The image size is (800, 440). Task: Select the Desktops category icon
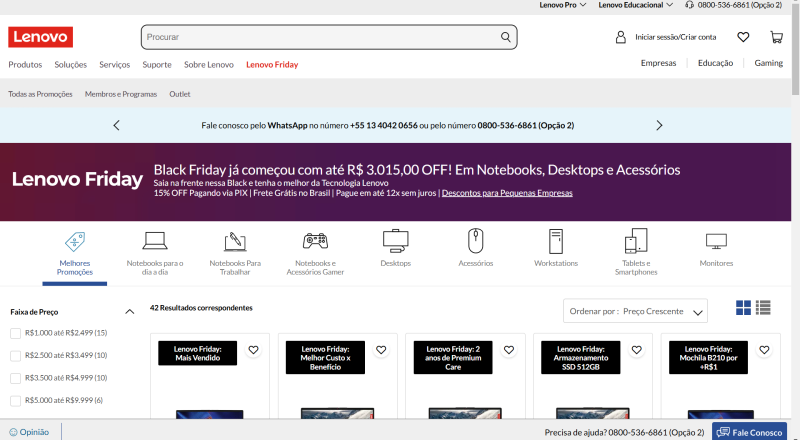click(x=395, y=241)
